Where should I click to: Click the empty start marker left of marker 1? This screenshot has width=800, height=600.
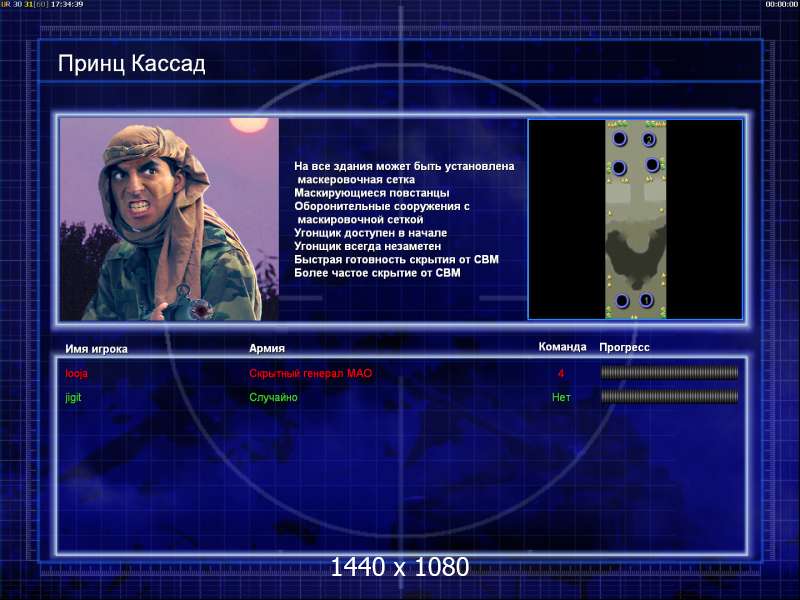pyautogui.click(x=622, y=301)
